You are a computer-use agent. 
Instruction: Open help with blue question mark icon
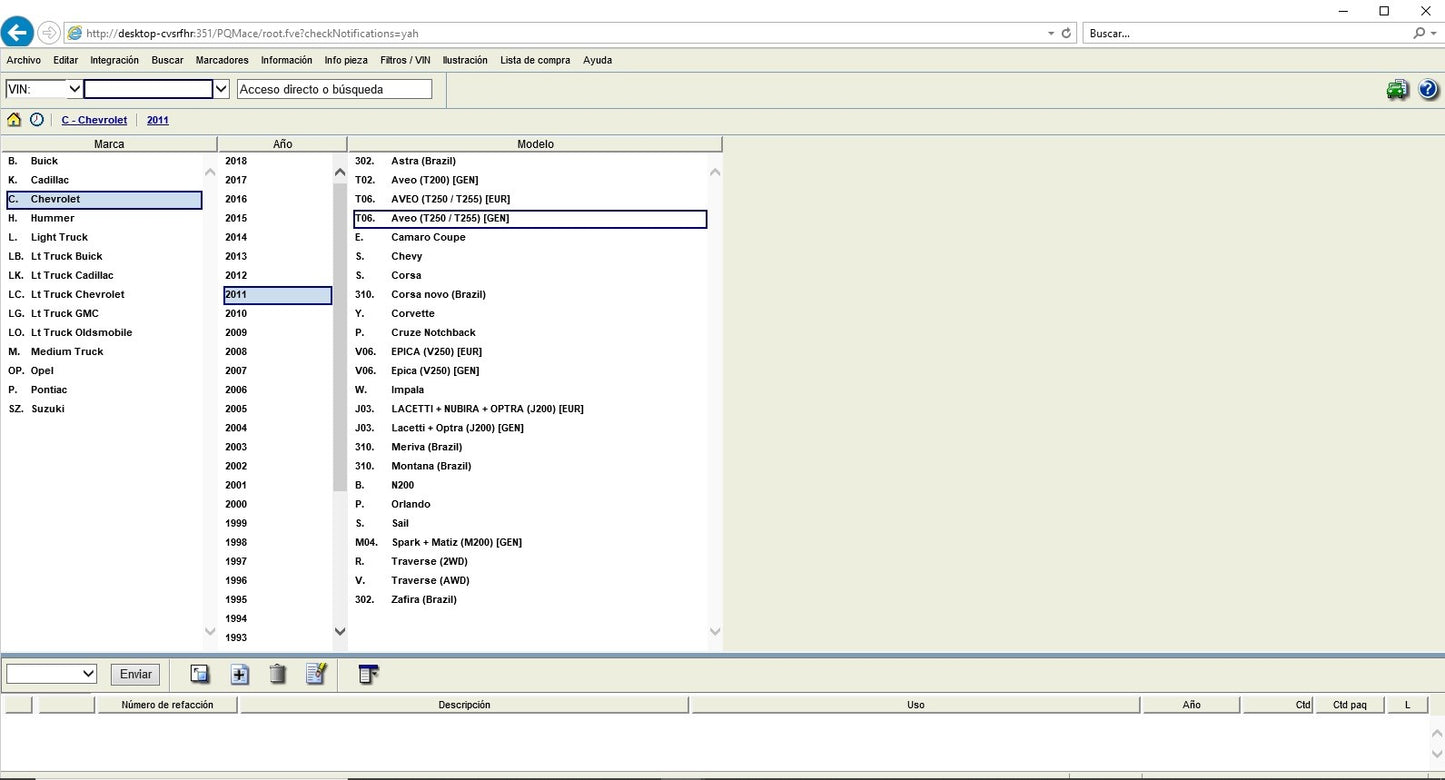[x=1428, y=90]
